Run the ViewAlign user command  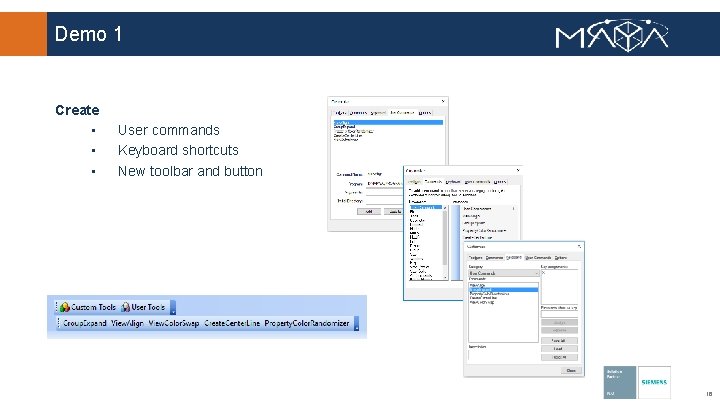127,323
